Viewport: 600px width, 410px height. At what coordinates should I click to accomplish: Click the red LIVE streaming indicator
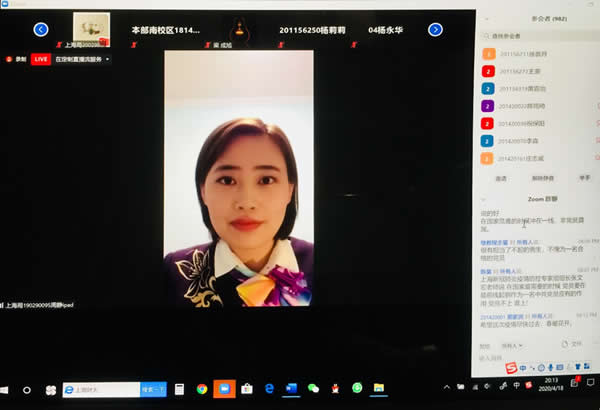[41, 59]
